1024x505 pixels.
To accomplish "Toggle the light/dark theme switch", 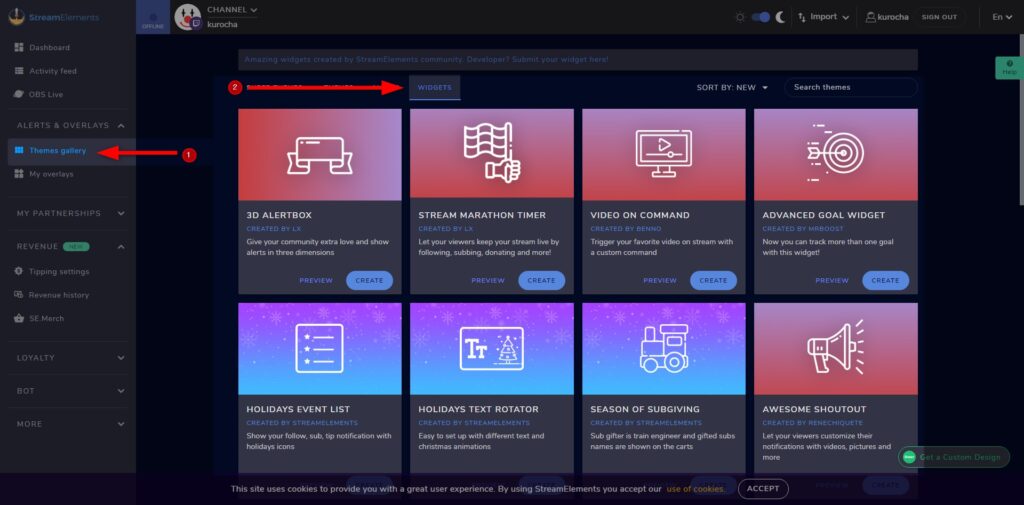I will tap(761, 18).
